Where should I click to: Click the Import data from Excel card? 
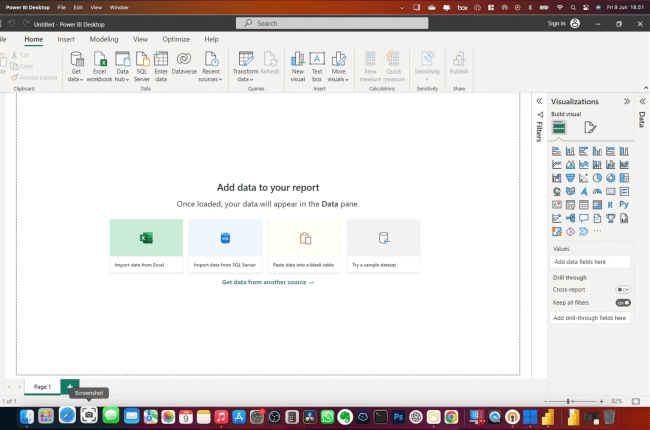pos(146,246)
